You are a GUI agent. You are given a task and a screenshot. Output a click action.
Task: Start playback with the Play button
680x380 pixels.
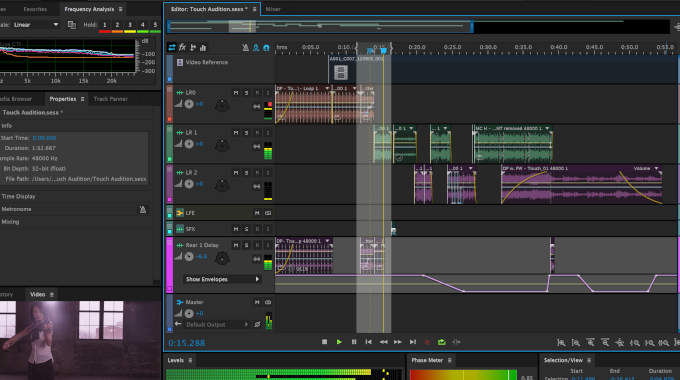pos(339,342)
